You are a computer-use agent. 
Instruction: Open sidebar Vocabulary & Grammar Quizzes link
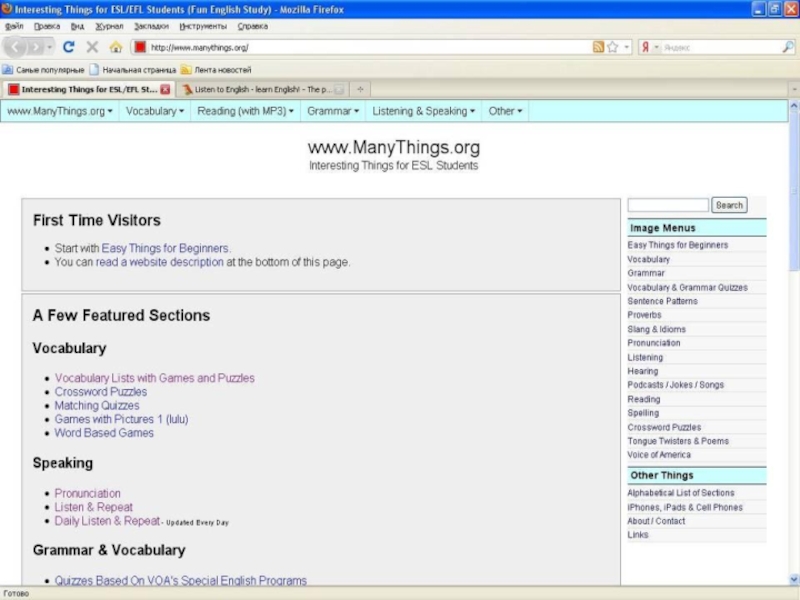(x=687, y=288)
